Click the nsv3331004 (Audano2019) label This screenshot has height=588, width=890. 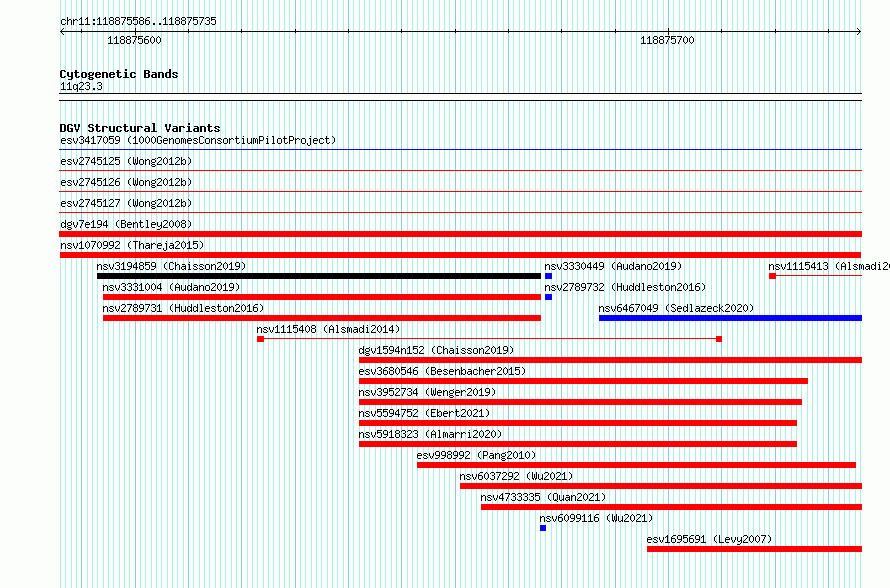tap(171, 287)
